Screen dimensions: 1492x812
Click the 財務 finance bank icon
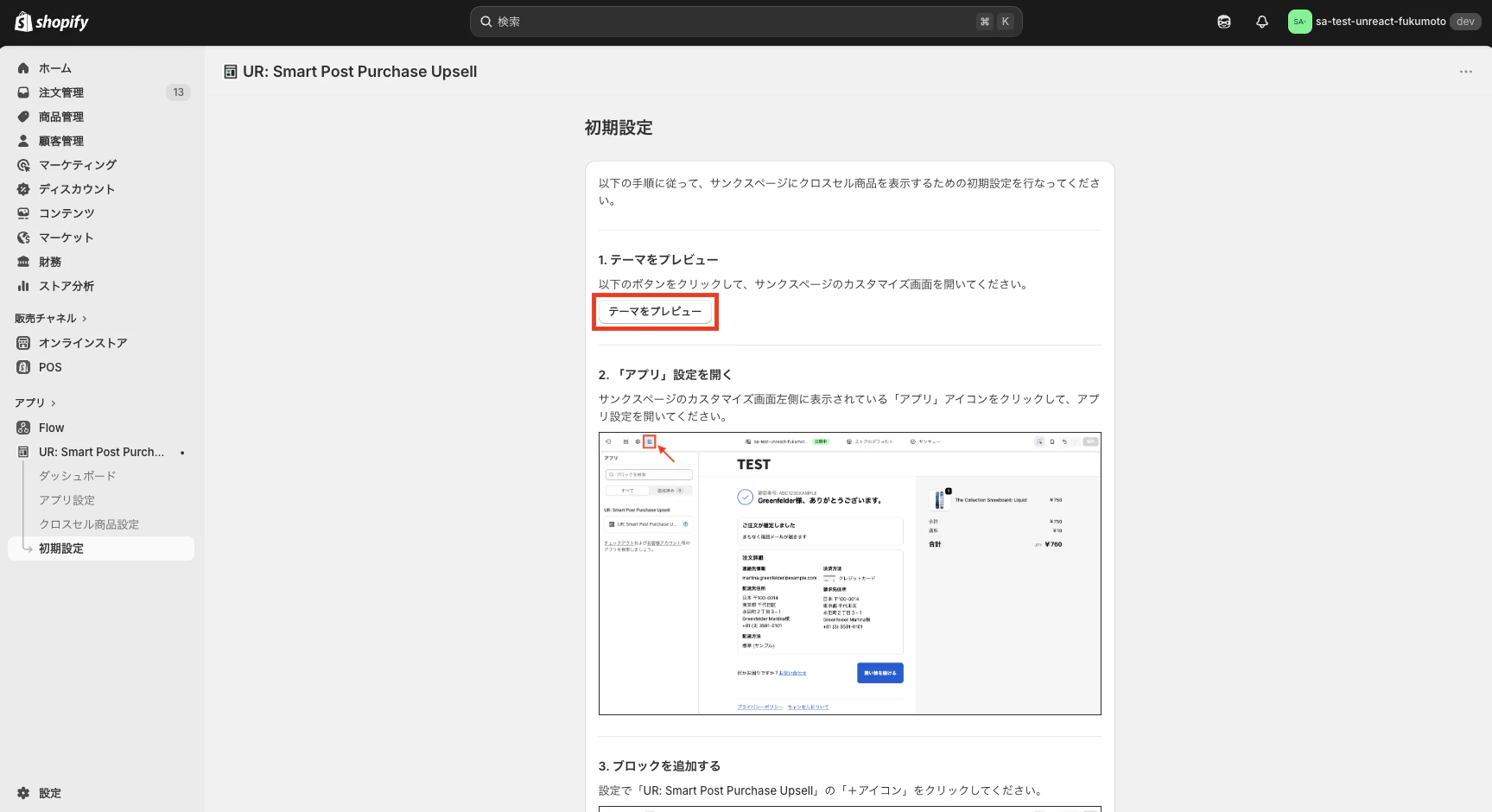tap(23, 262)
